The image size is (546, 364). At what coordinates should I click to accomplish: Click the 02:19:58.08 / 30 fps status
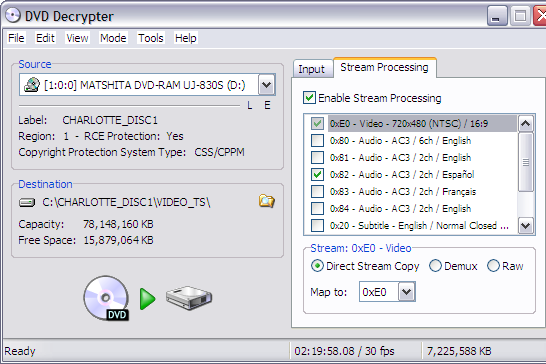(344, 351)
